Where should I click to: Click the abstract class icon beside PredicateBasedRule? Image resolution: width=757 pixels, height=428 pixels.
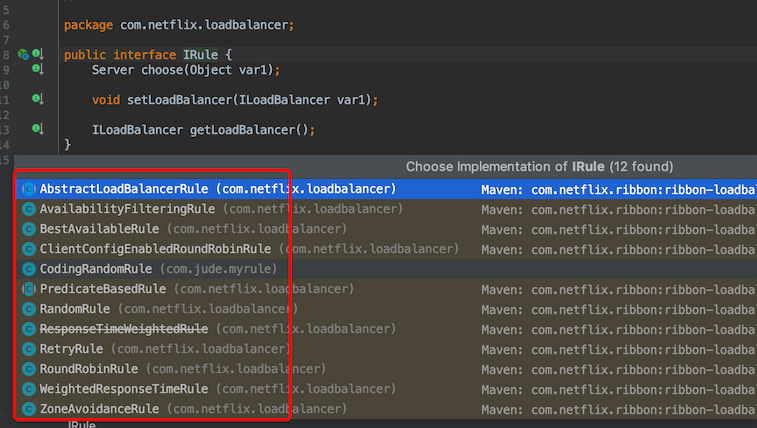29,289
